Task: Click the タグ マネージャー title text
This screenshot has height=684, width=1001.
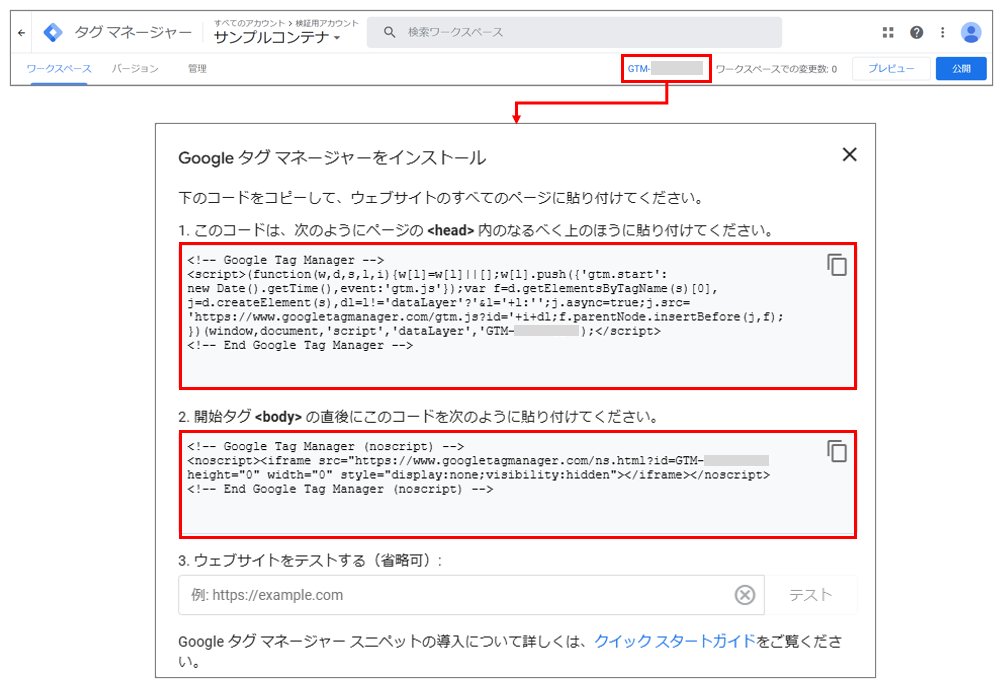Action: pyautogui.click(x=133, y=32)
